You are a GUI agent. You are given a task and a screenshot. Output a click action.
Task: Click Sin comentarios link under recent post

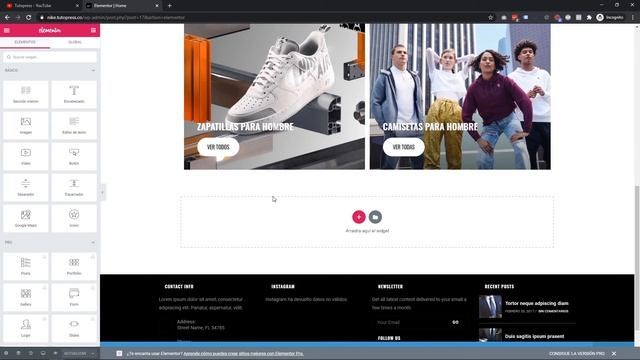tap(553, 311)
